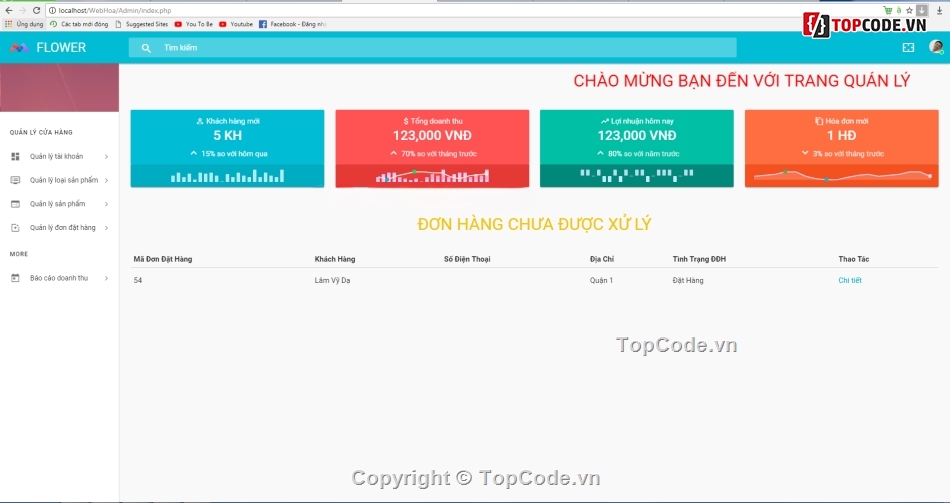Image resolution: width=950 pixels, height=503 pixels.
Task: Click the Số Điện Thoại column header
Action: 467,259
